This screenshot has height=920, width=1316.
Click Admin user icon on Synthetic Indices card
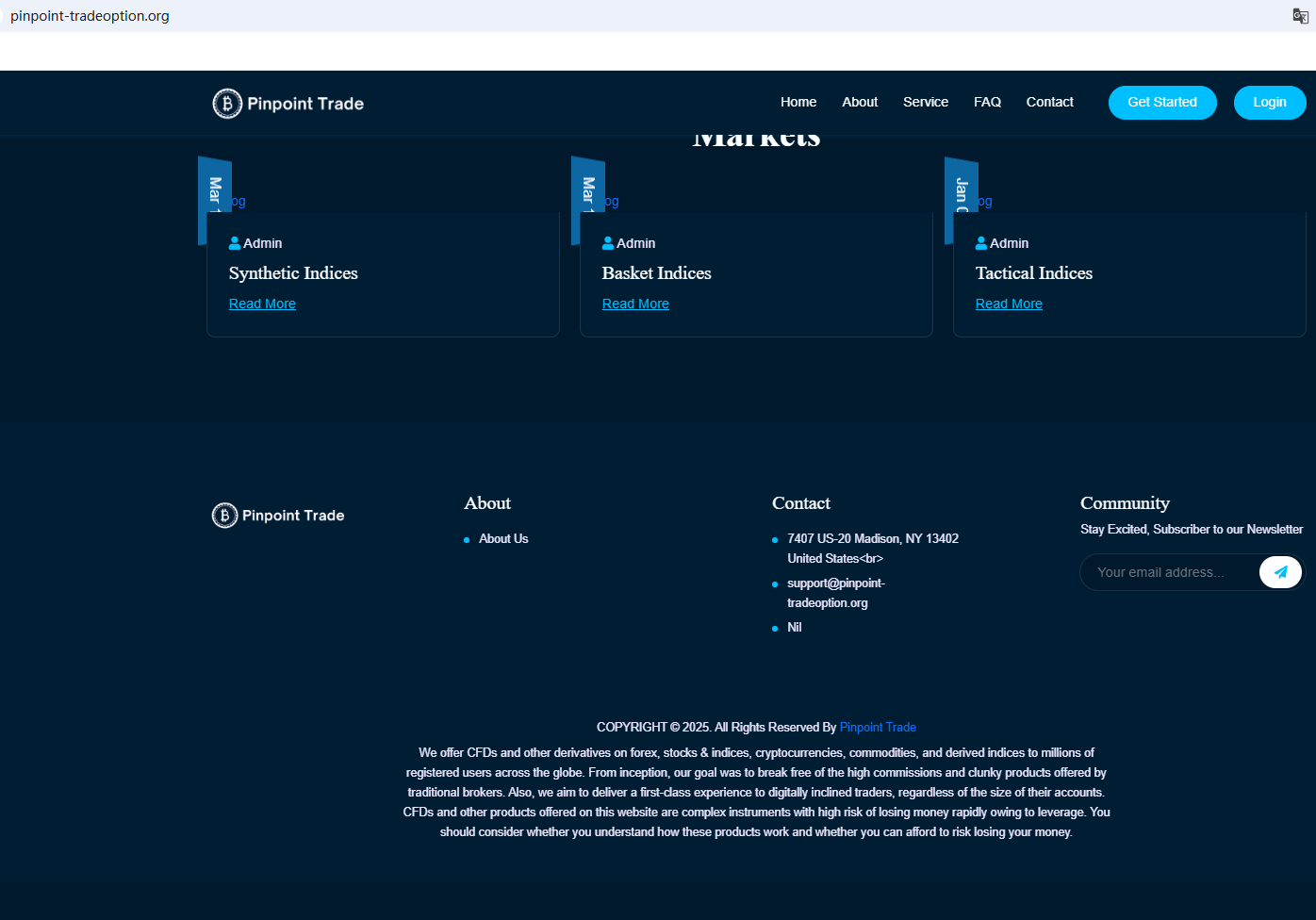(x=235, y=243)
